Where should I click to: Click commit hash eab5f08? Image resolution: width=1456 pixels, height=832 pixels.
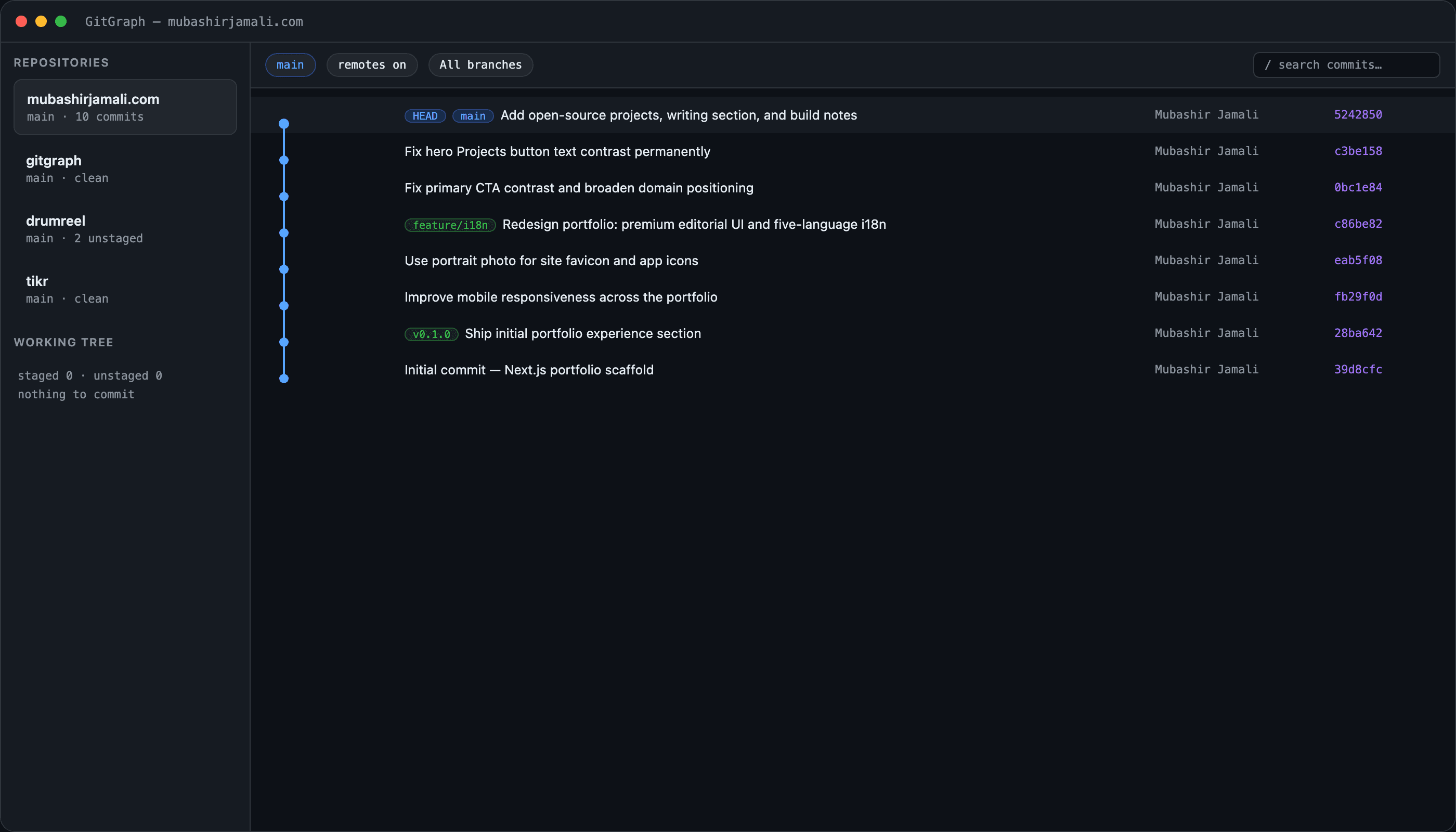[1358, 260]
